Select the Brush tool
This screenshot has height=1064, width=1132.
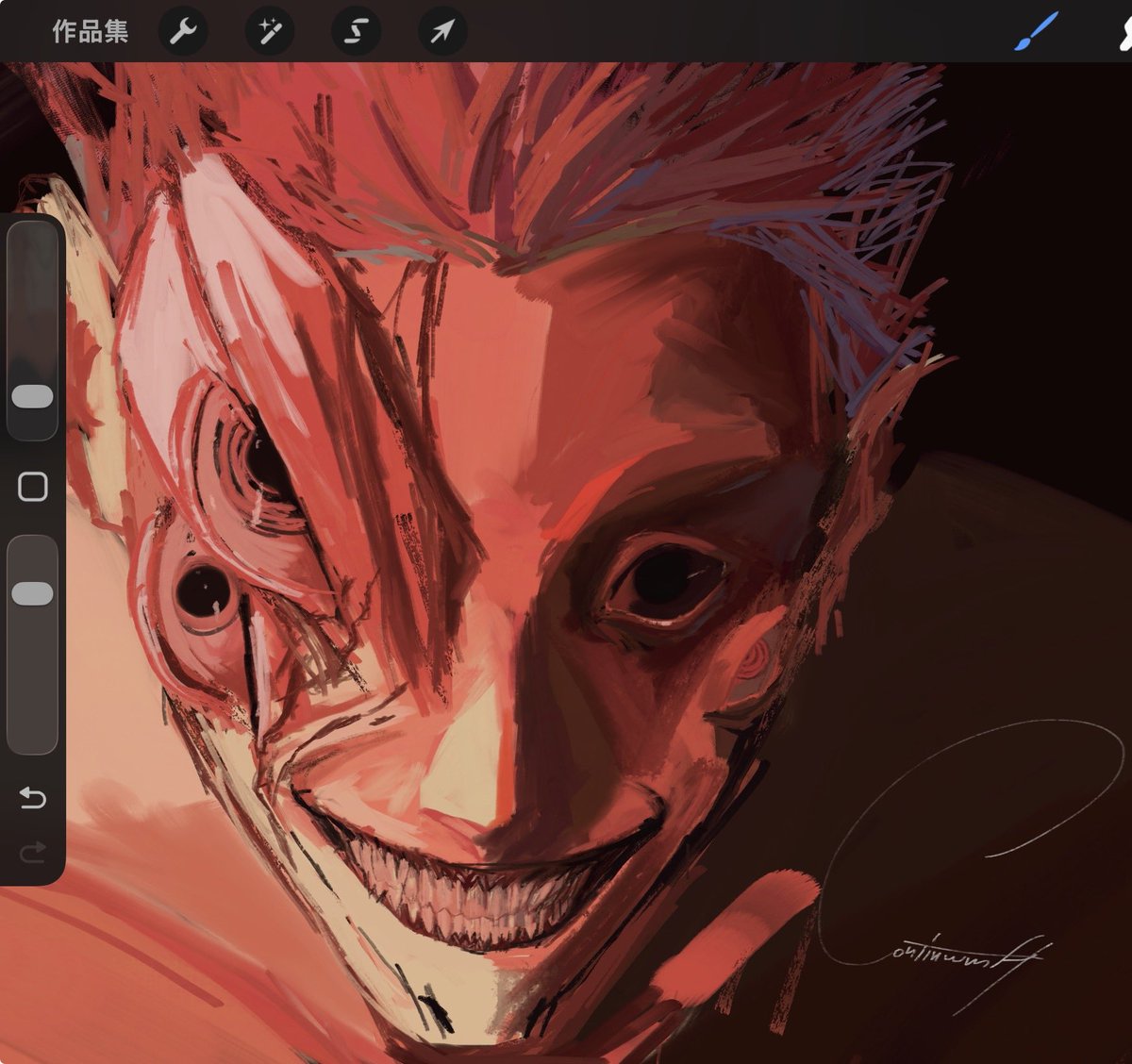point(1036,32)
